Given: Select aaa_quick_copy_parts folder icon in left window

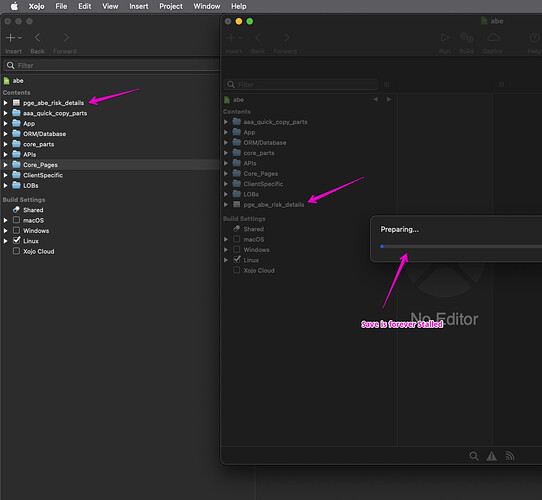Looking at the screenshot, I should (16, 113).
